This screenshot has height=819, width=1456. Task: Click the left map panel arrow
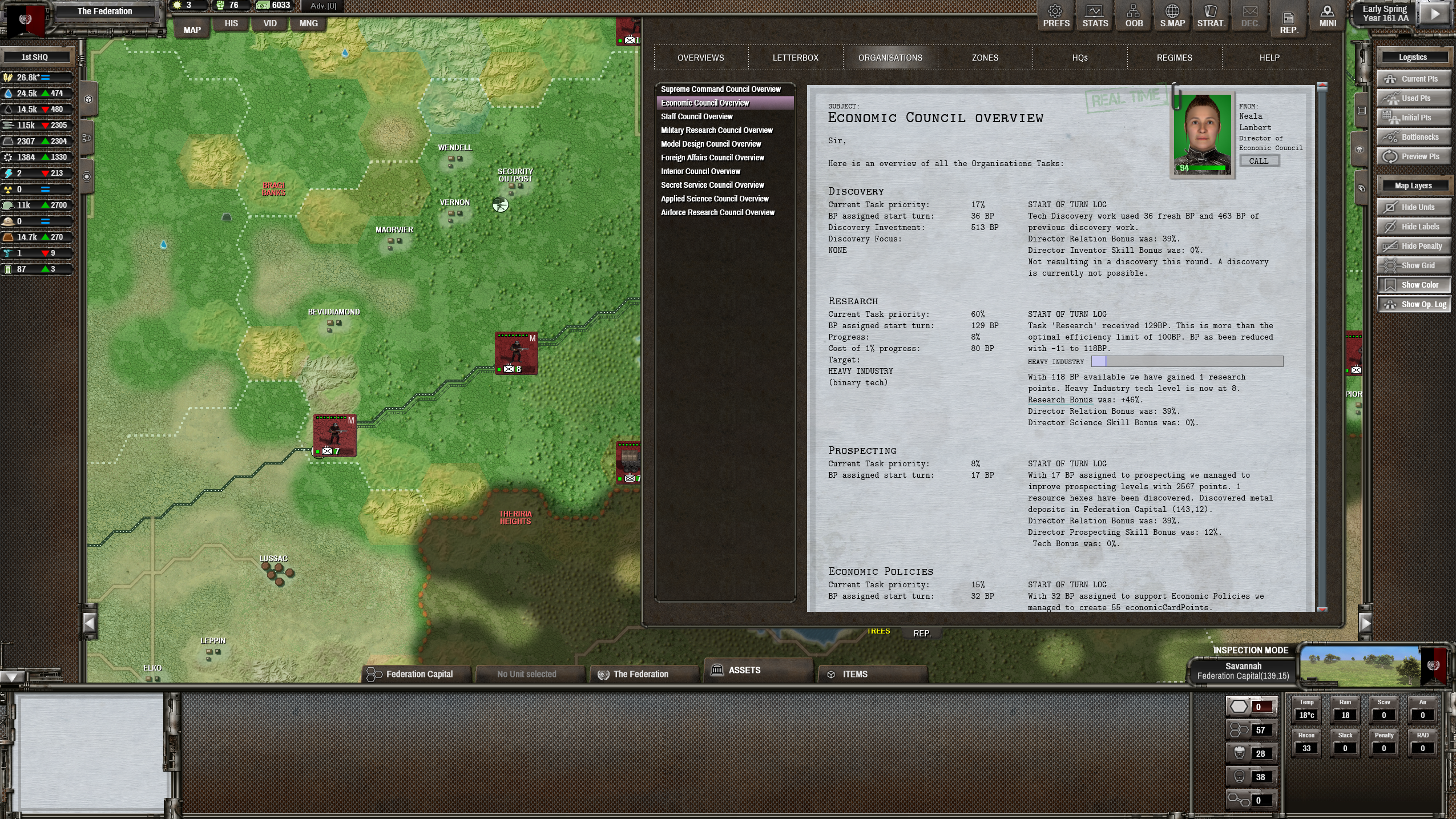pos(89,623)
